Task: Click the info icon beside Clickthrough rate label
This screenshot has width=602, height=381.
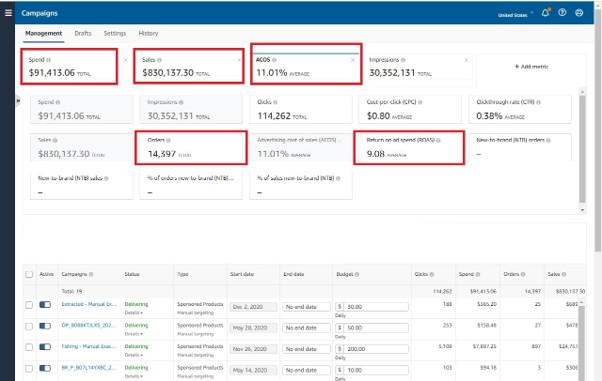Action: (538, 102)
